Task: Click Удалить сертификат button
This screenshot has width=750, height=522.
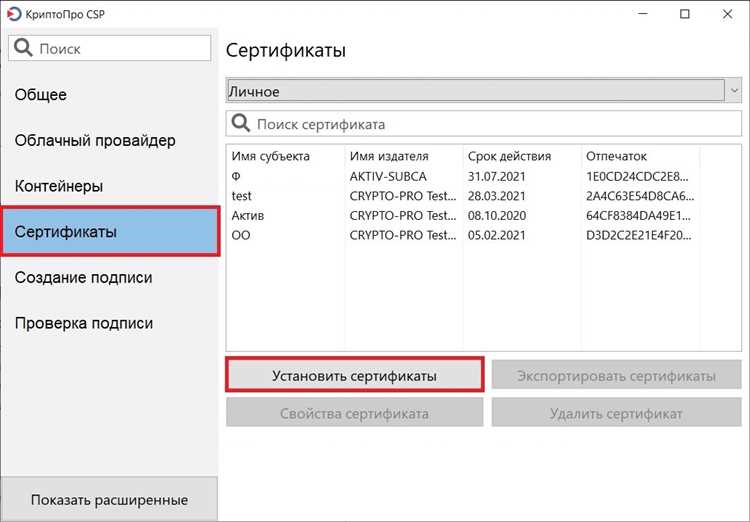Action: (616, 412)
